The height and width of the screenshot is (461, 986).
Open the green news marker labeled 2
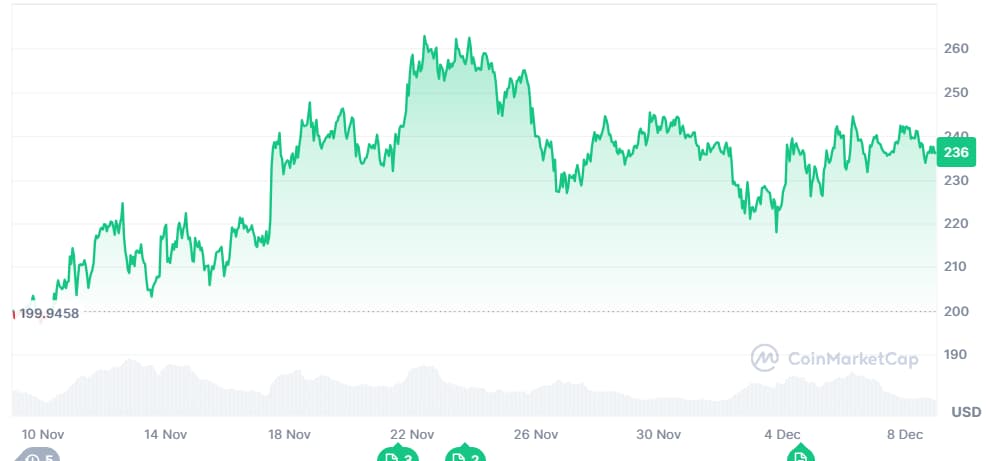pyautogui.click(x=465, y=456)
